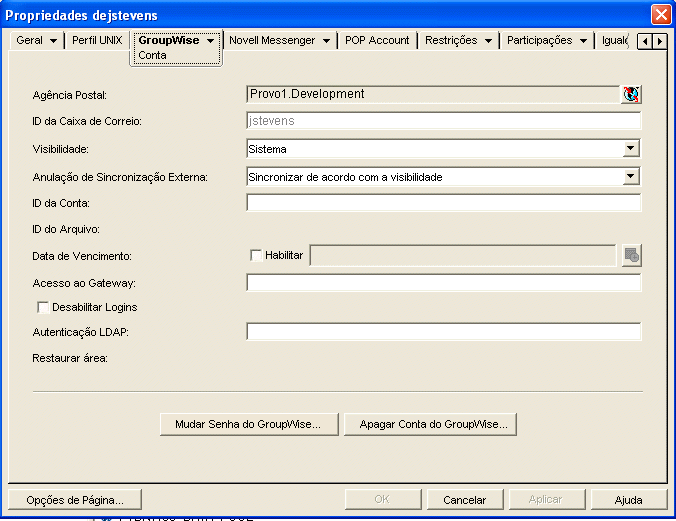Click the Cancelar button

click(x=464, y=499)
